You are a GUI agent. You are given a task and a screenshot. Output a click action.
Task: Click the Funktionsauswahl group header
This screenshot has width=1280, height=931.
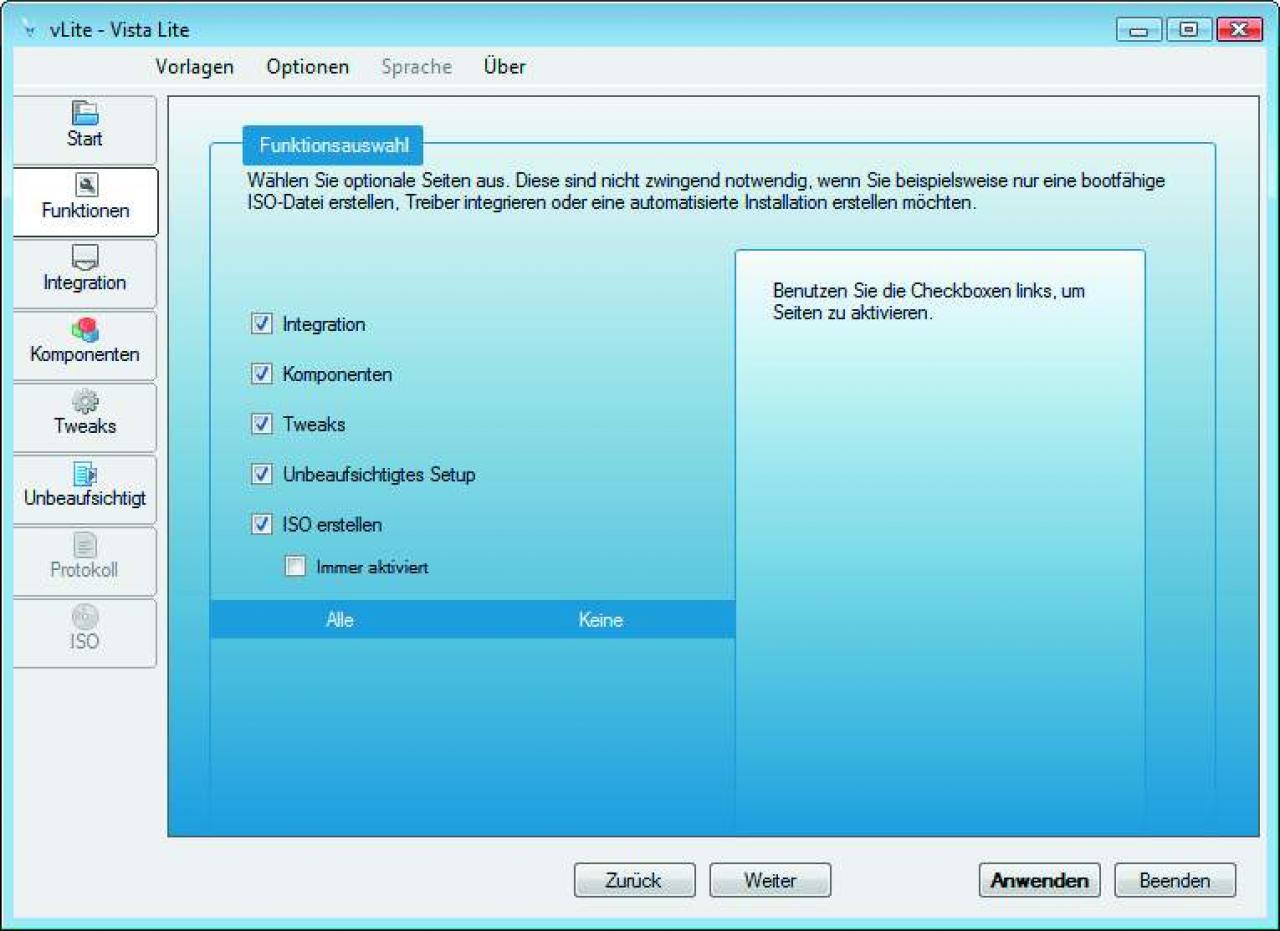click(334, 145)
